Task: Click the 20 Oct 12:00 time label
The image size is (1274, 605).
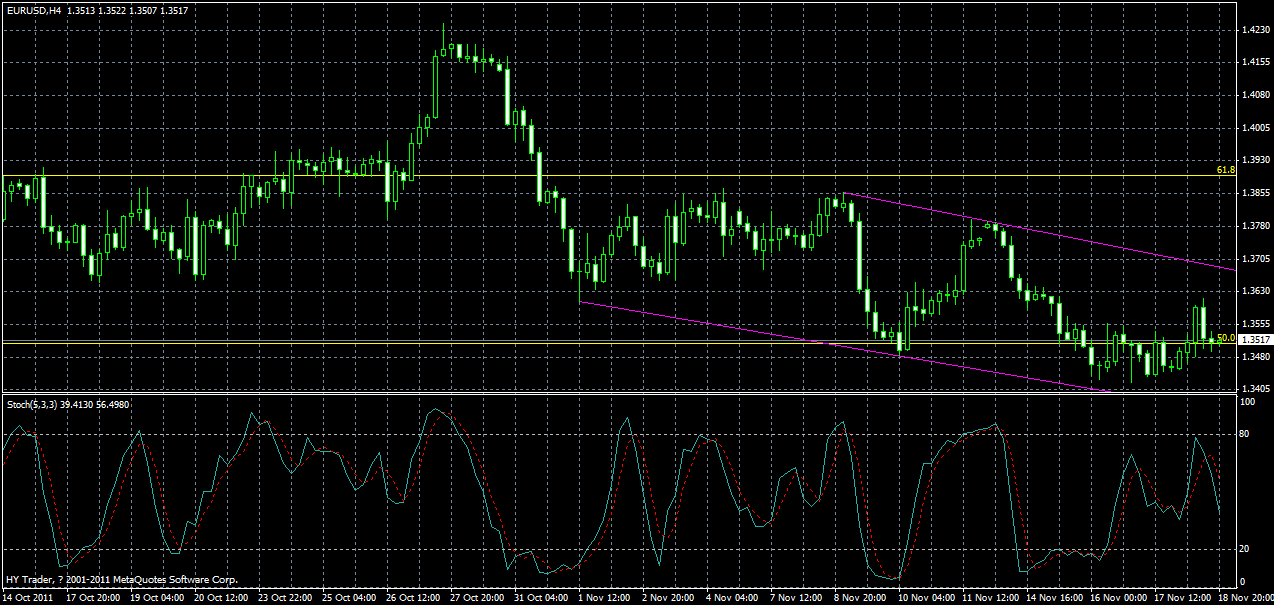Action: click(222, 598)
